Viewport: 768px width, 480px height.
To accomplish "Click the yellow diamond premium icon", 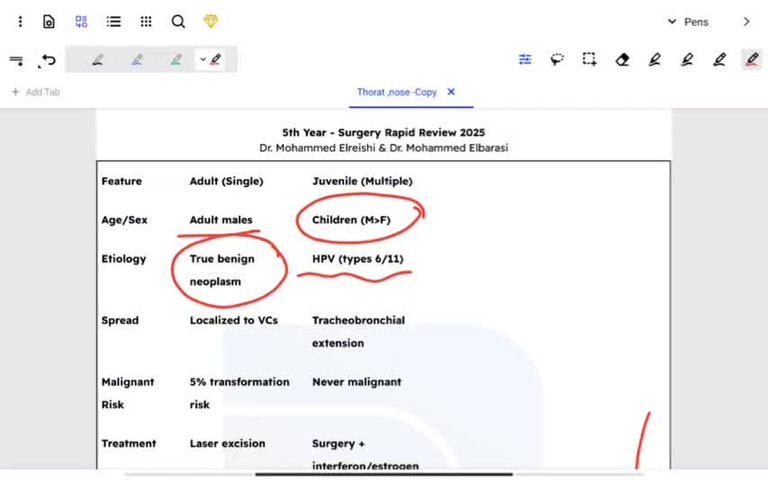I will click(x=210, y=22).
